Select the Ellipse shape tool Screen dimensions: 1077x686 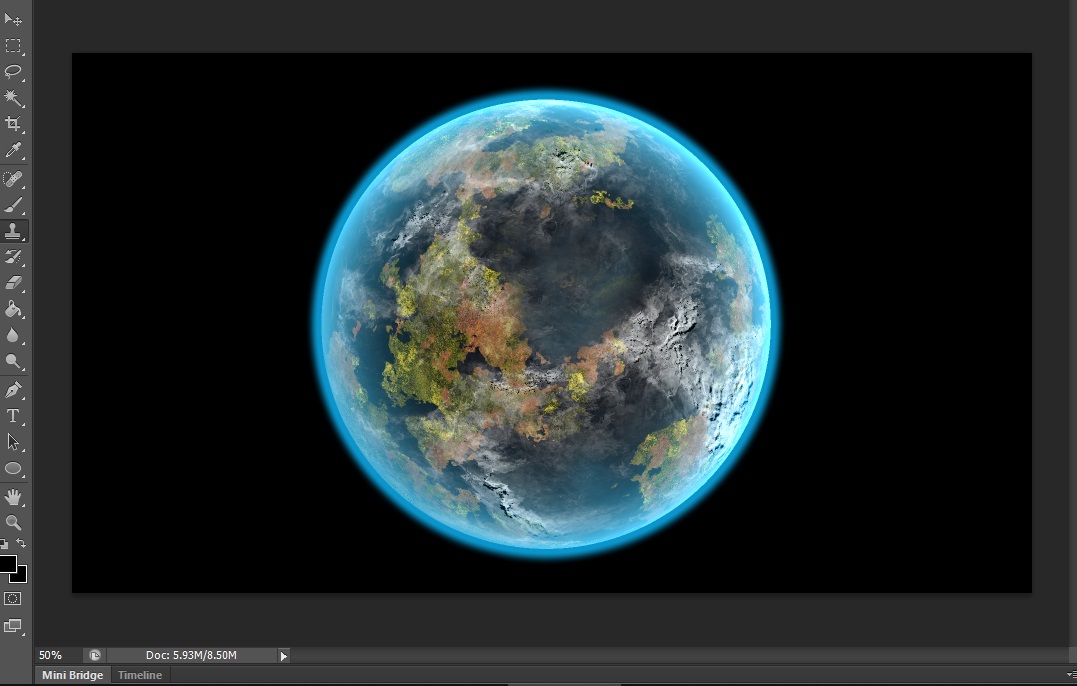13,468
